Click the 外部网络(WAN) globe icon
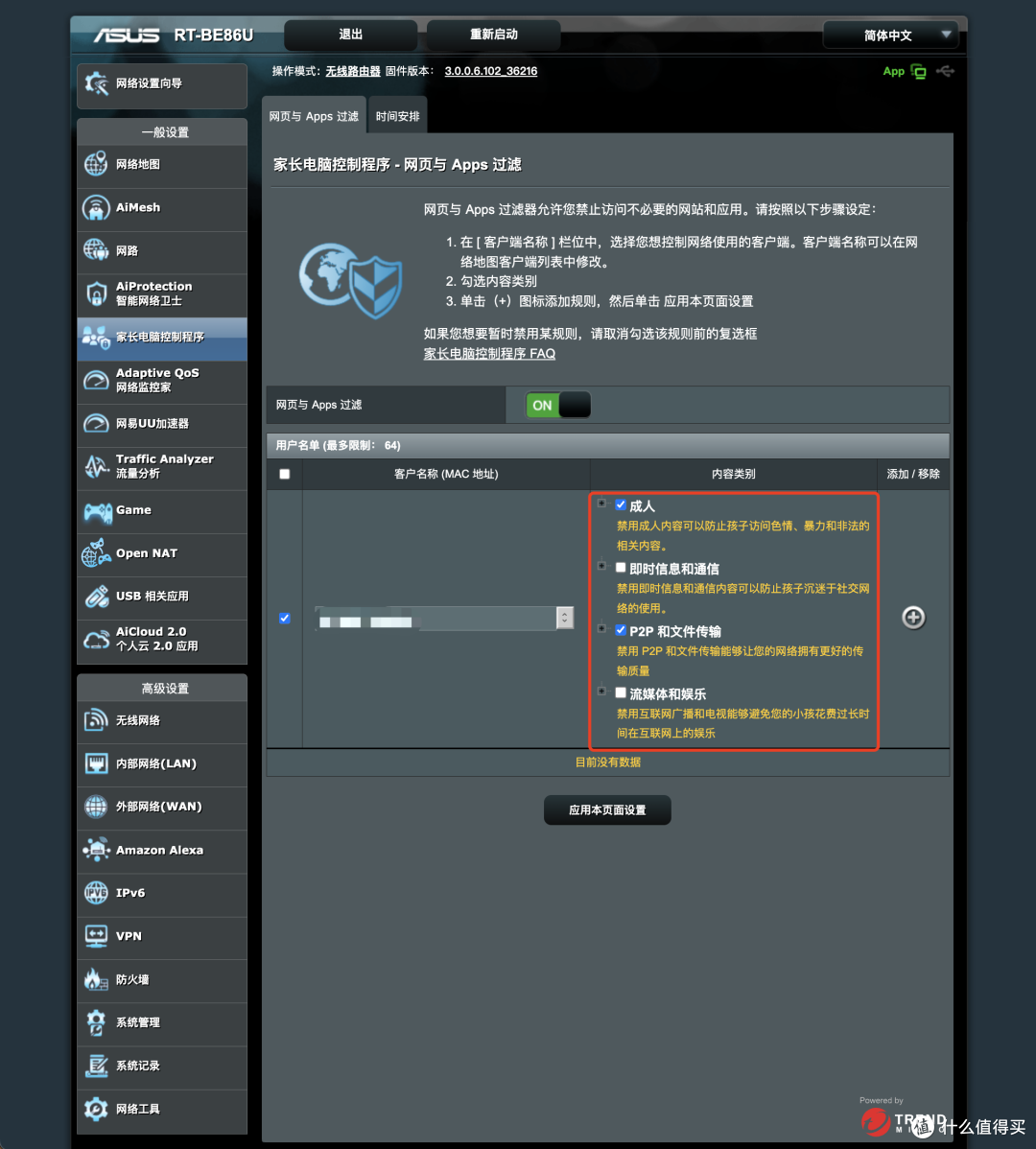Screen dimensions: 1036x1149 tap(96, 807)
